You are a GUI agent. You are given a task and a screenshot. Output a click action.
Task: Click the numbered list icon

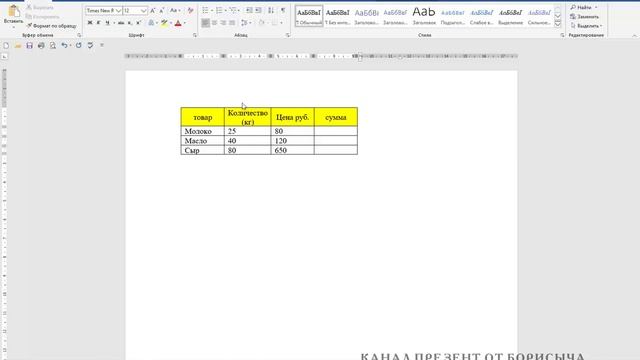click(219, 10)
